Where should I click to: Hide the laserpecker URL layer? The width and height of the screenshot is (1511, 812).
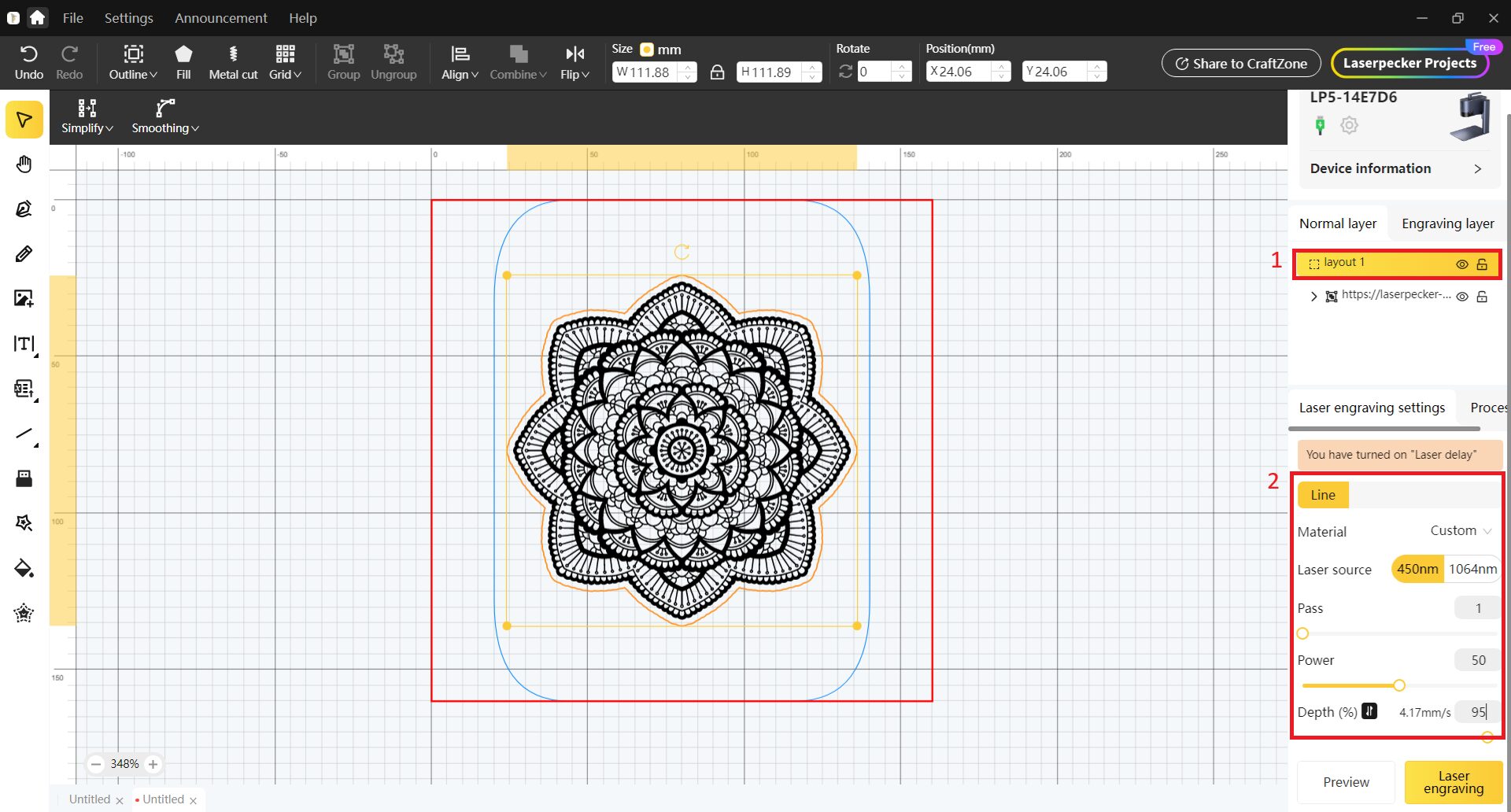click(x=1462, y=297)
